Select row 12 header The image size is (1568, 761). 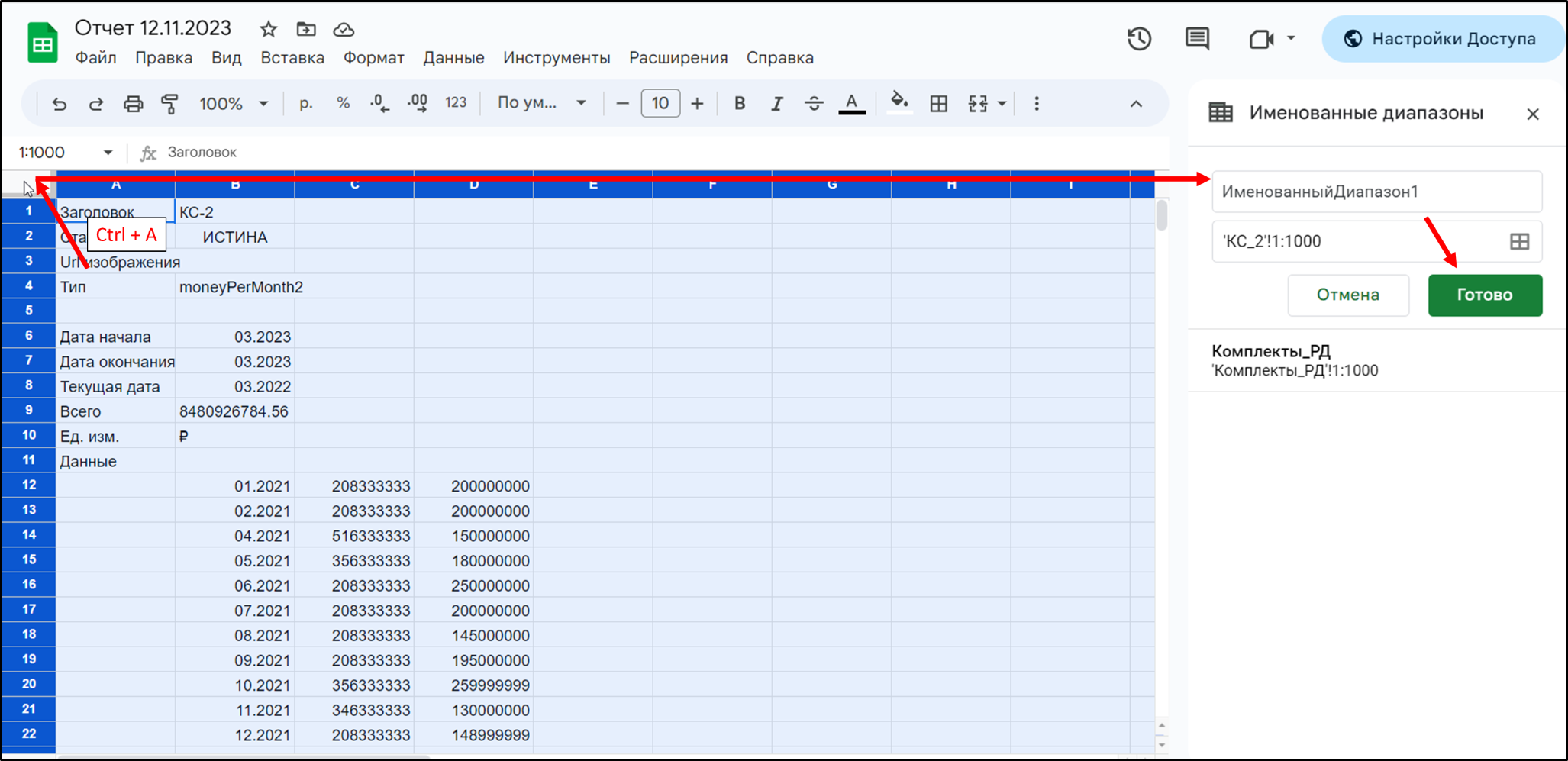(29, 485)
